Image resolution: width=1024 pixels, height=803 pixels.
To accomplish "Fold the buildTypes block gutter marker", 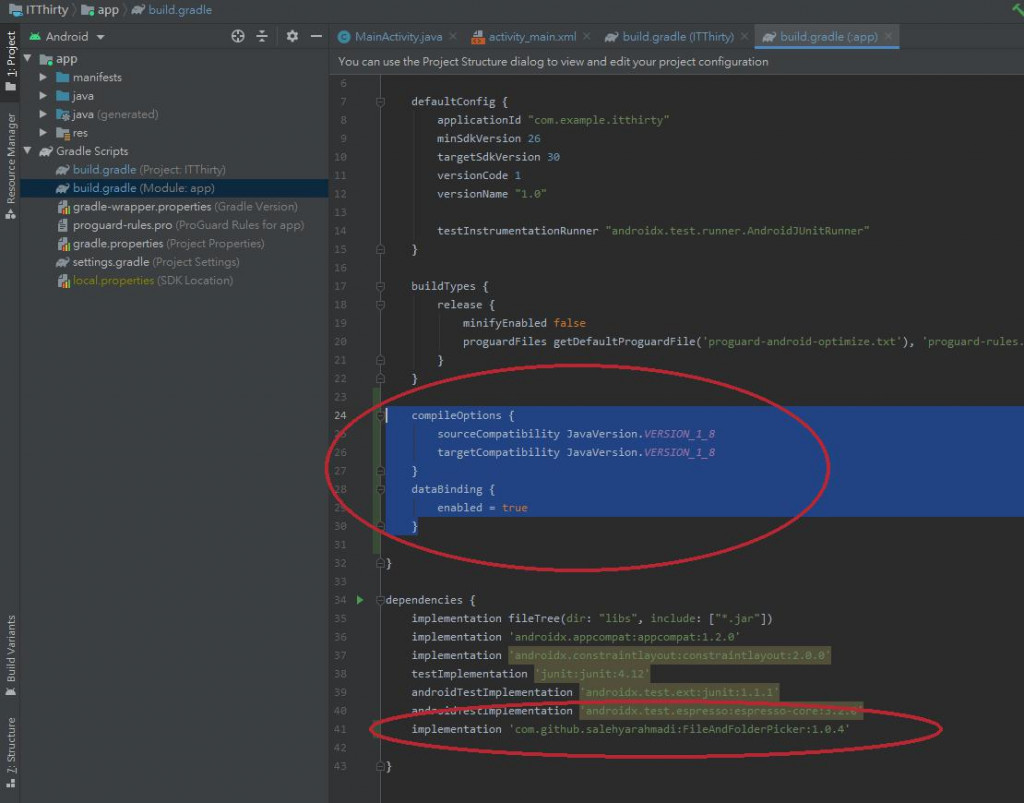I will tap(380, 286).
